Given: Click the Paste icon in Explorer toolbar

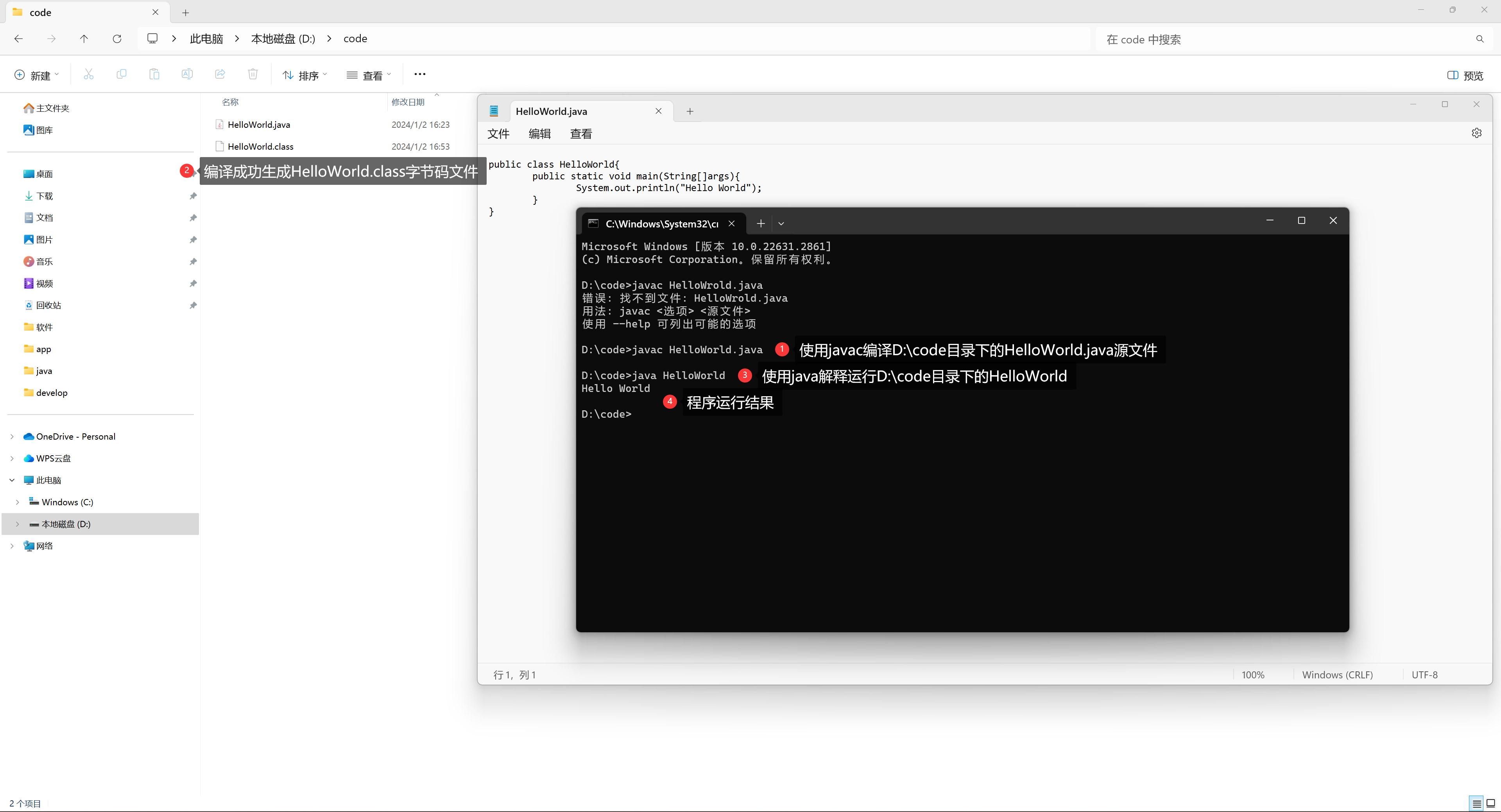Looking at the screenshot, I should point(154,74).
